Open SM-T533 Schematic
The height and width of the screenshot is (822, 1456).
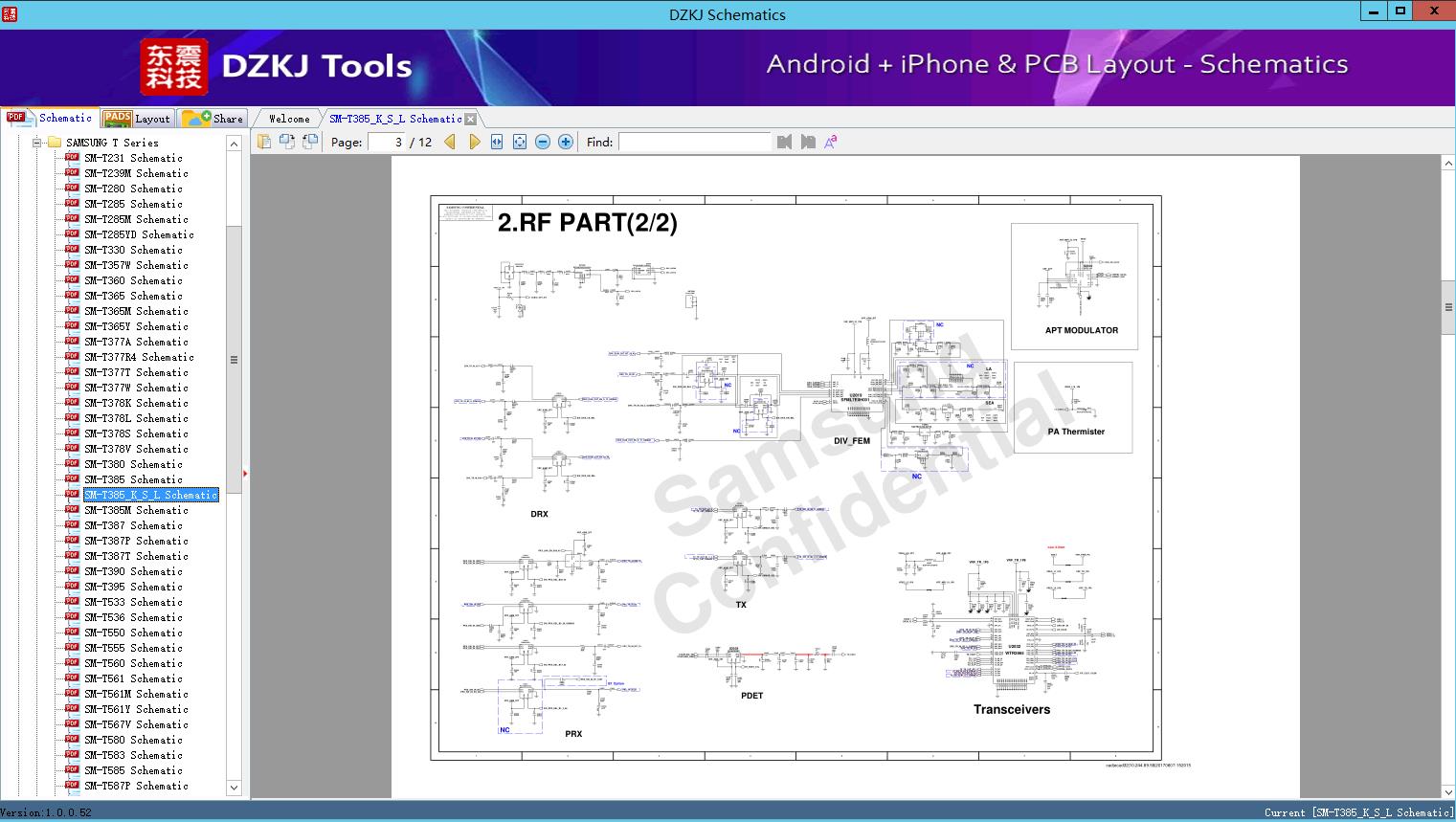click(133, 602)
